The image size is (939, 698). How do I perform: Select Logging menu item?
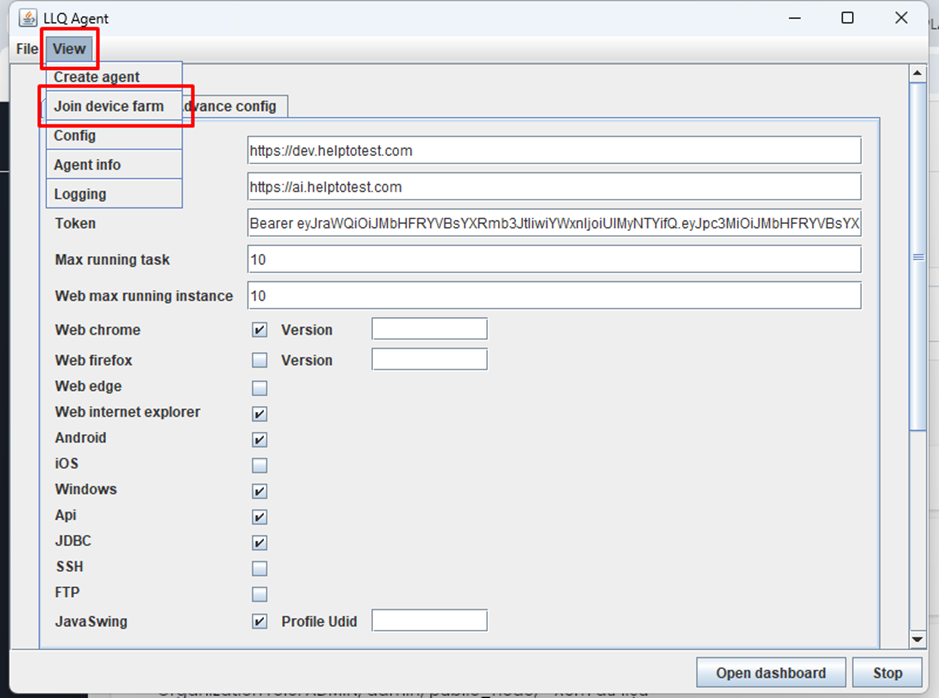(x=80, y=194)
